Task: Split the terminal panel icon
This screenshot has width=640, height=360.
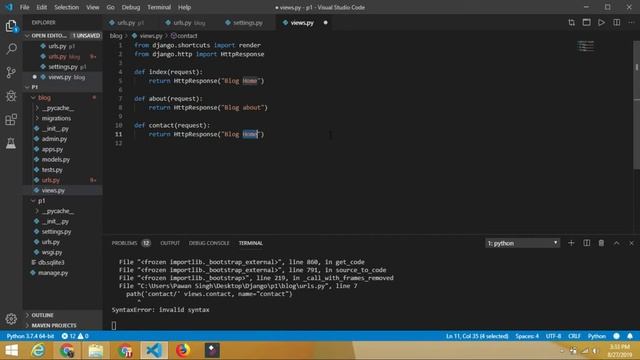Action: click(587, 243)
